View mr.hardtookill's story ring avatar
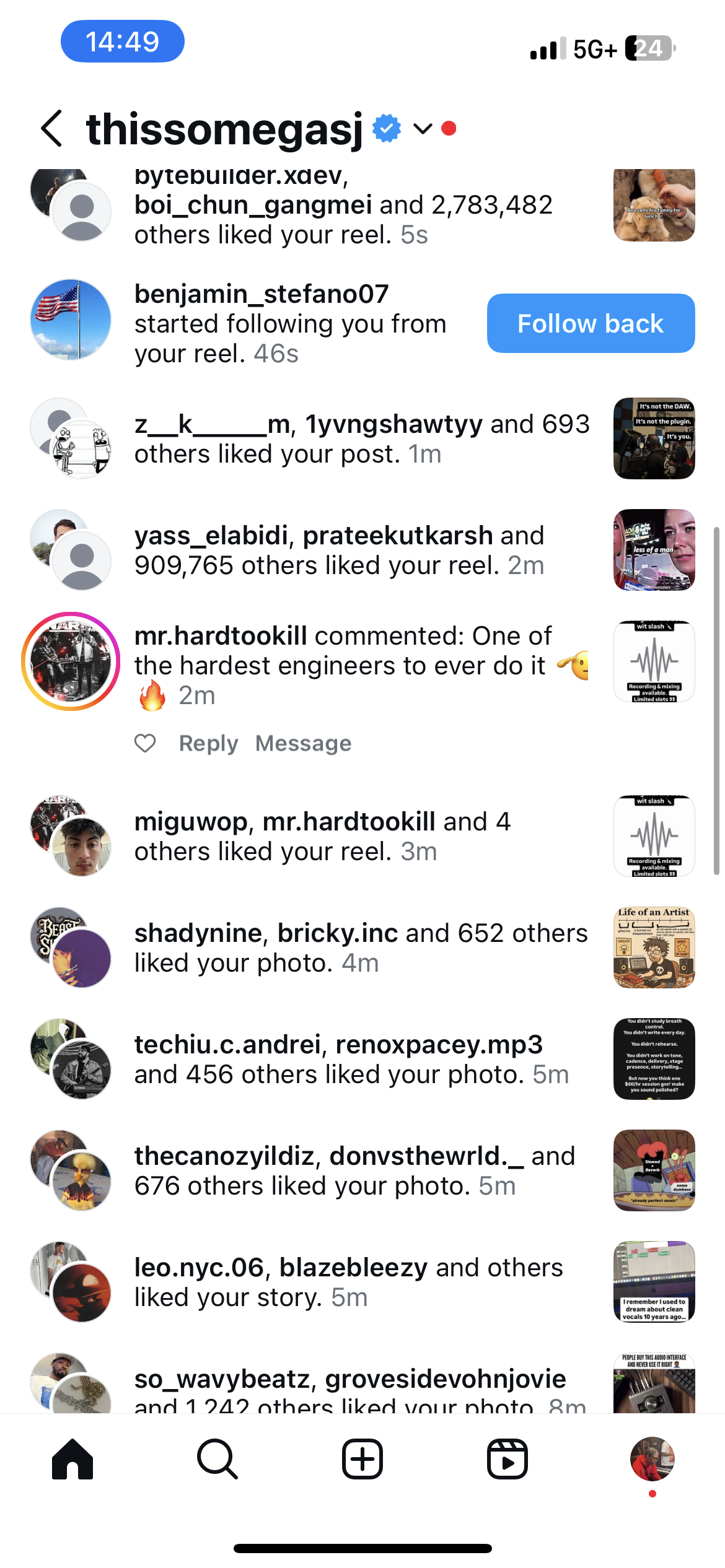Screen dimensions: 725x1568 [x=71, y=661]
